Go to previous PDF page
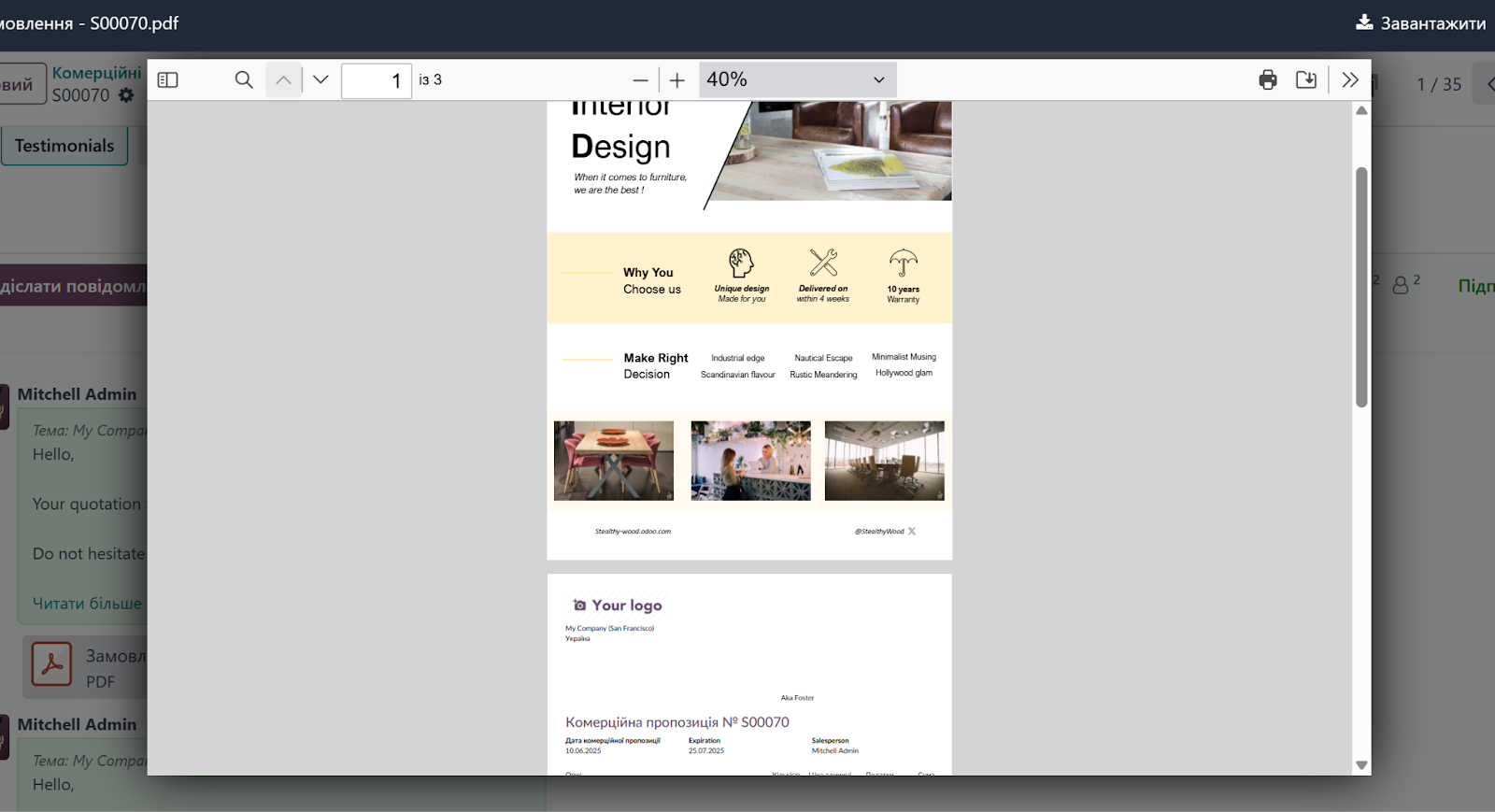The image size is (1495, 812). pyautogui.click(x=284, y=80)
